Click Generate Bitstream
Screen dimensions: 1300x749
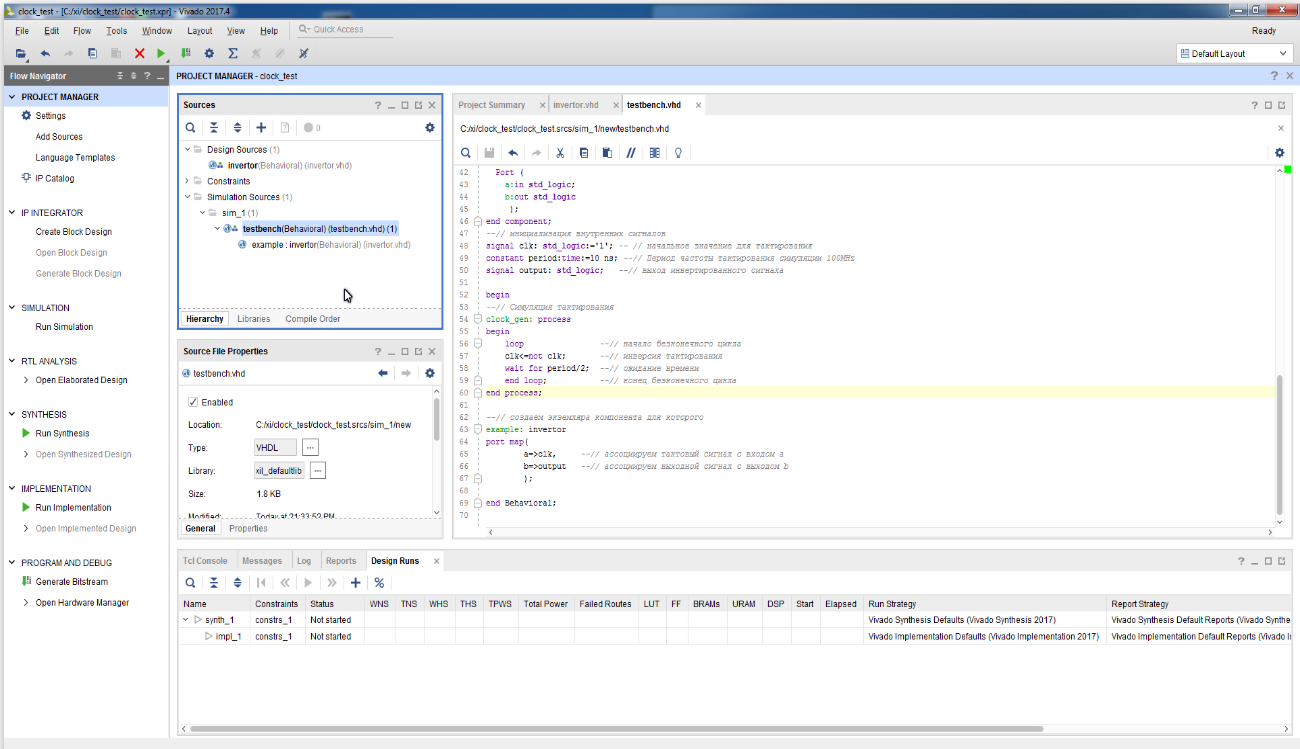click(71, 582)
